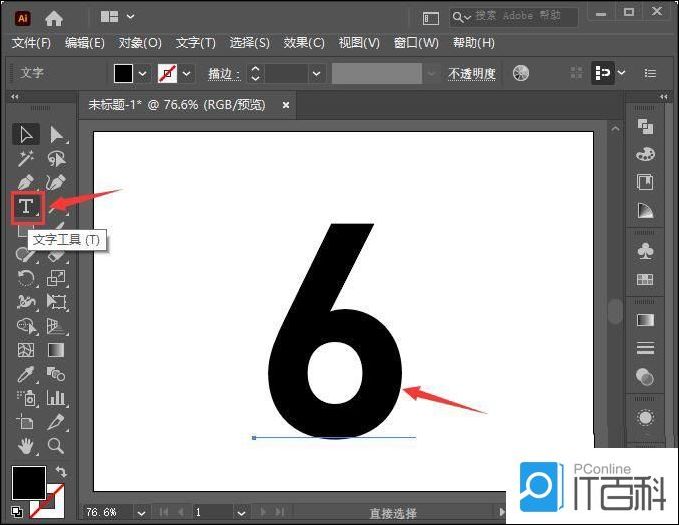Select the Slice tool

point(56,421)
